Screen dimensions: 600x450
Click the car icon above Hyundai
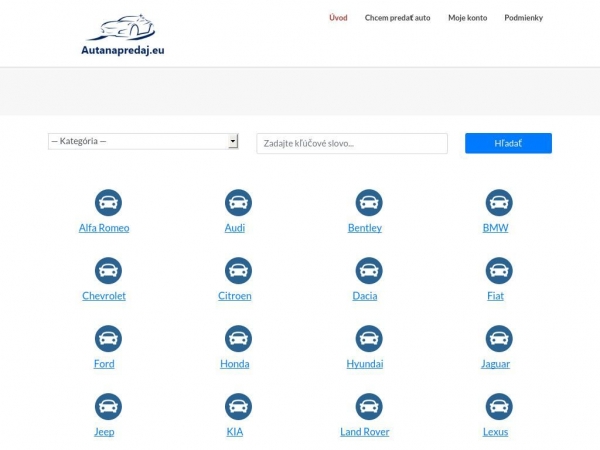click(369, 339)
